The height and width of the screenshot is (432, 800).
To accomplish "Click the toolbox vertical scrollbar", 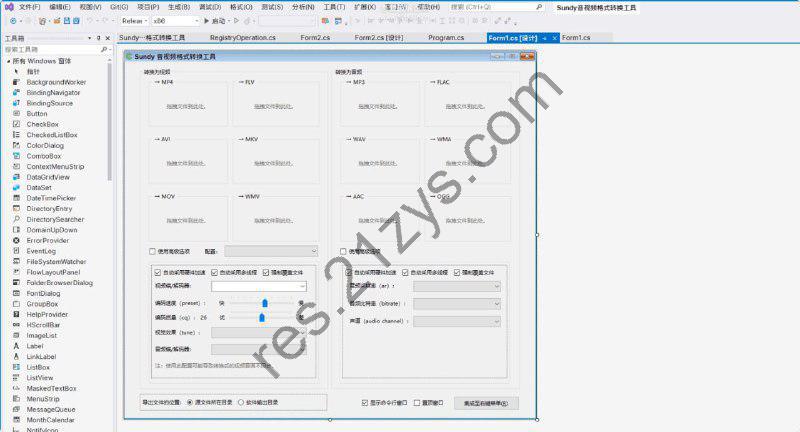I will [109, 121].
